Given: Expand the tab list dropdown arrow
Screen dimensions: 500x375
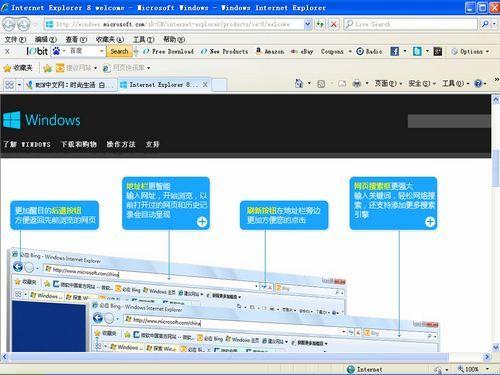Looking at the screenshot, I should (x=19, y=85).
